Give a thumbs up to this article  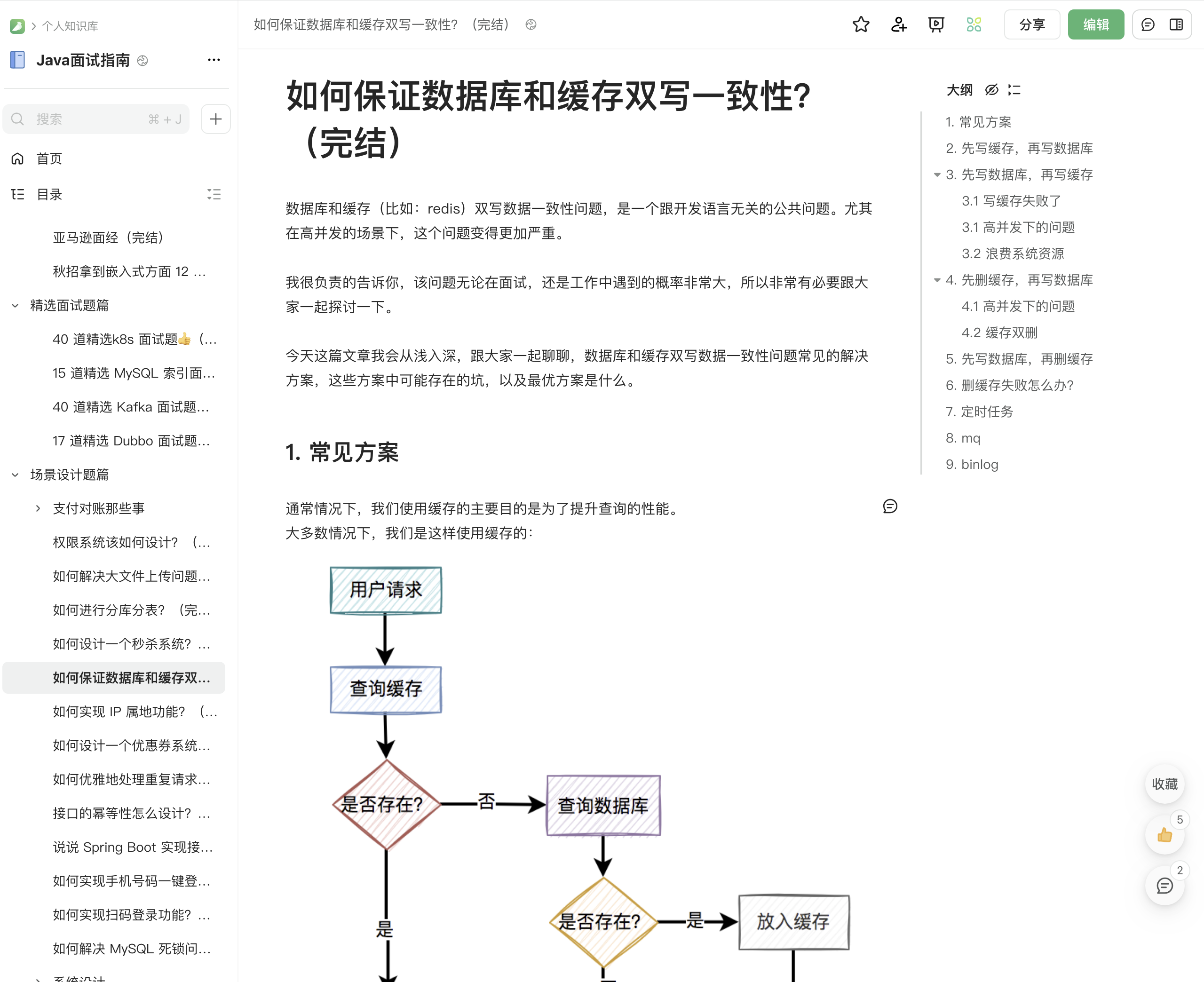point(1164,835)
